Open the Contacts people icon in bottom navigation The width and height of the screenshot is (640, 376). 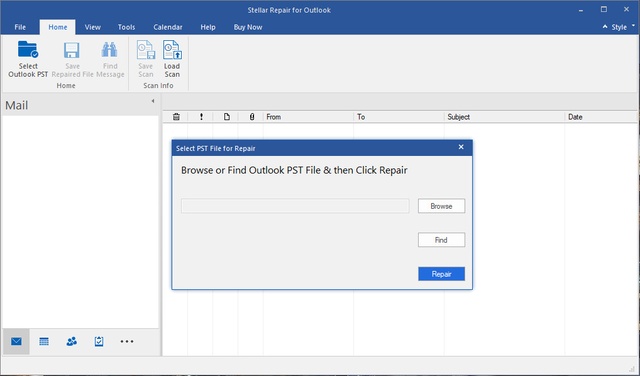(x=71, y=341)
